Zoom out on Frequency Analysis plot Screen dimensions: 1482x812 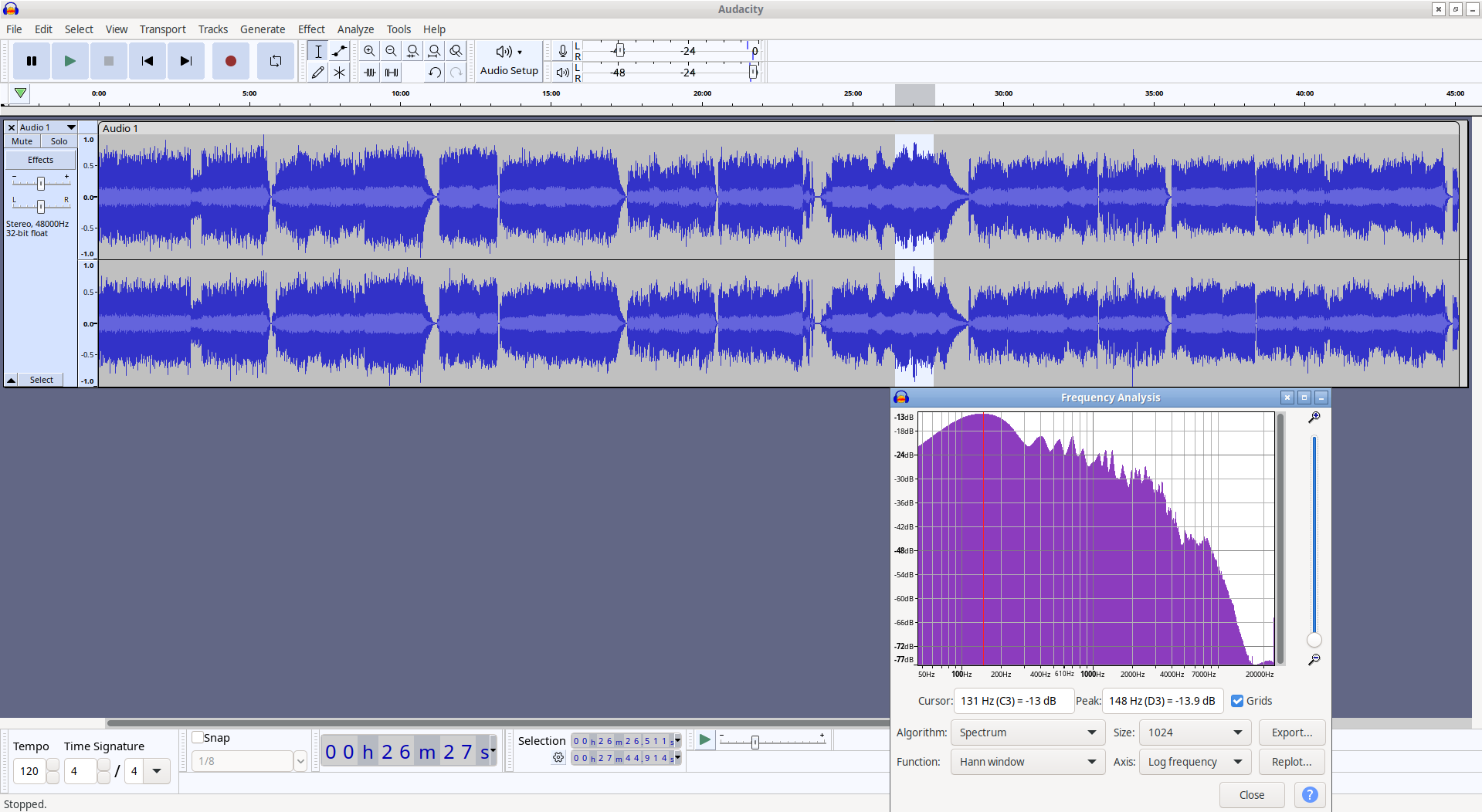1314,660
